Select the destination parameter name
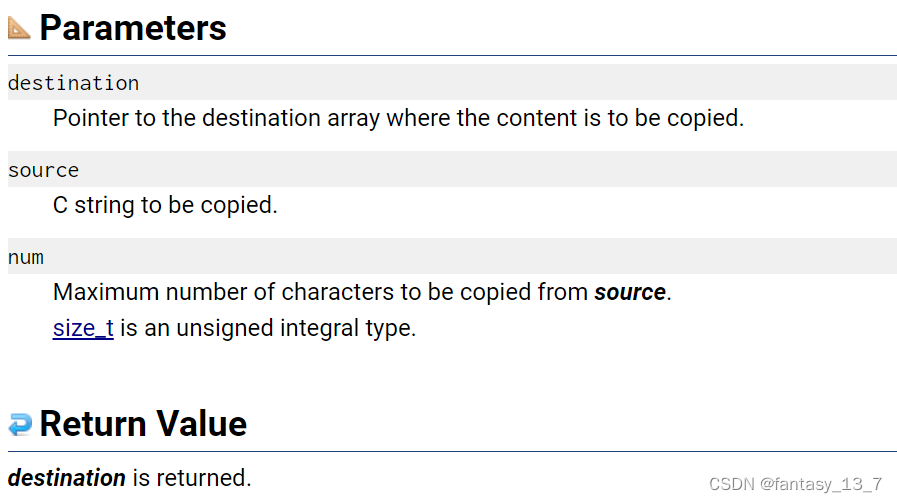 tap(73, 84)
